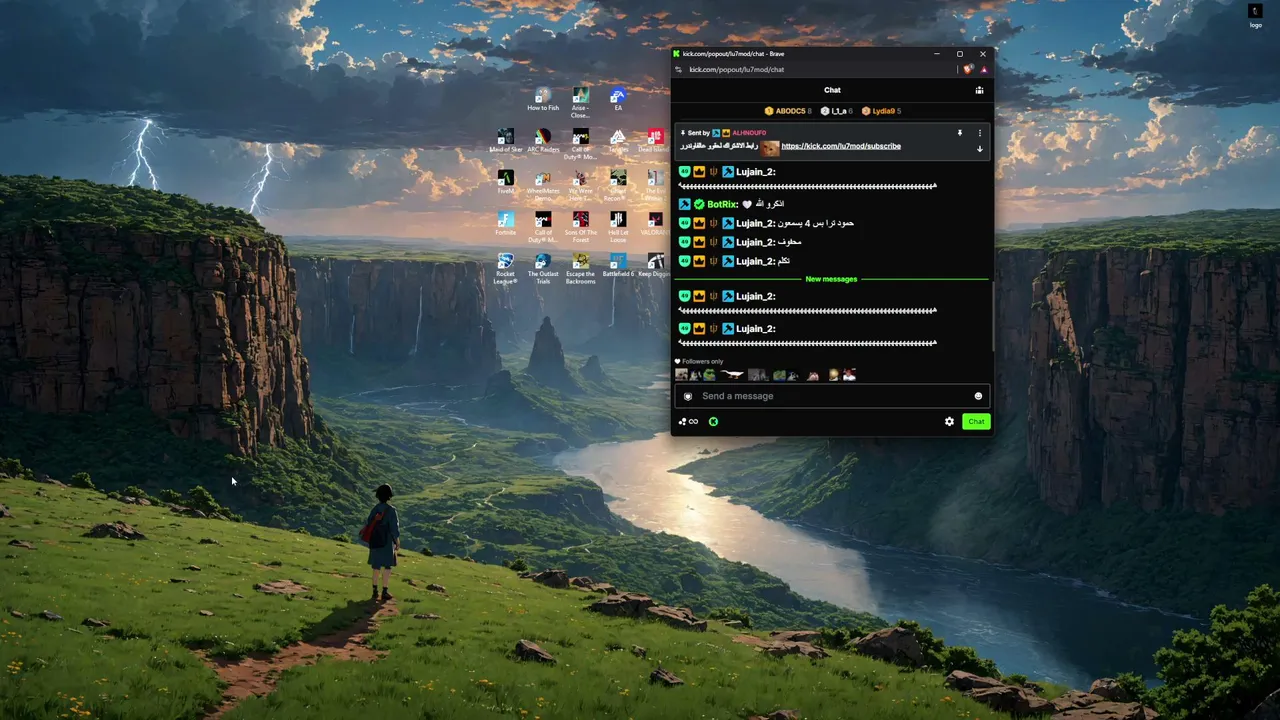The width and height of the screenshot is (1280, 720).
Task: Open pinned message three-dot options menu
Action: click(979, 133)
